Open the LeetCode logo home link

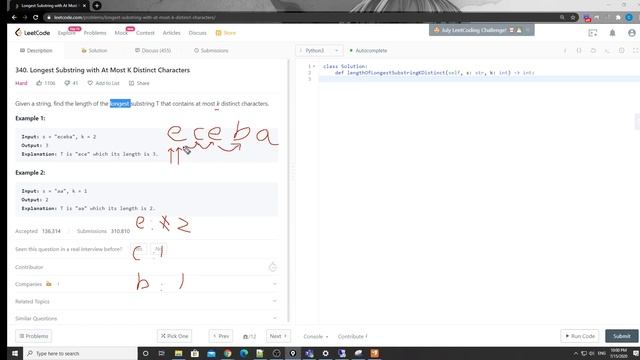click(32, 33)
